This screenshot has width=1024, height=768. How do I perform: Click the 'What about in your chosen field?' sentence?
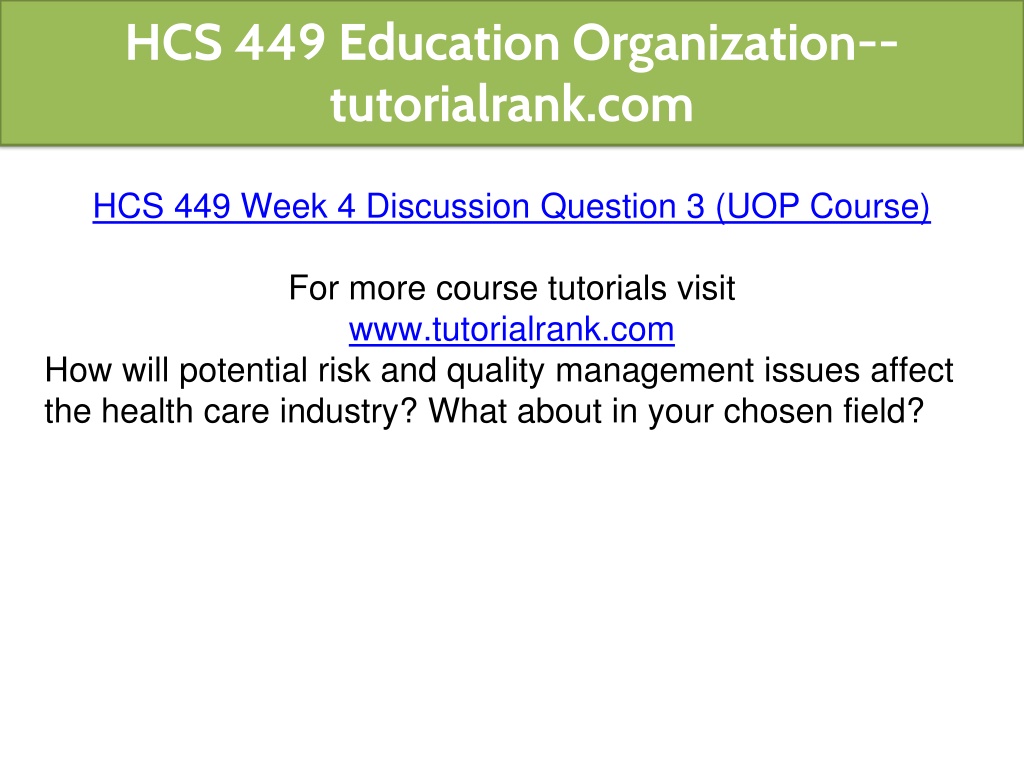[x=676, y=411]
